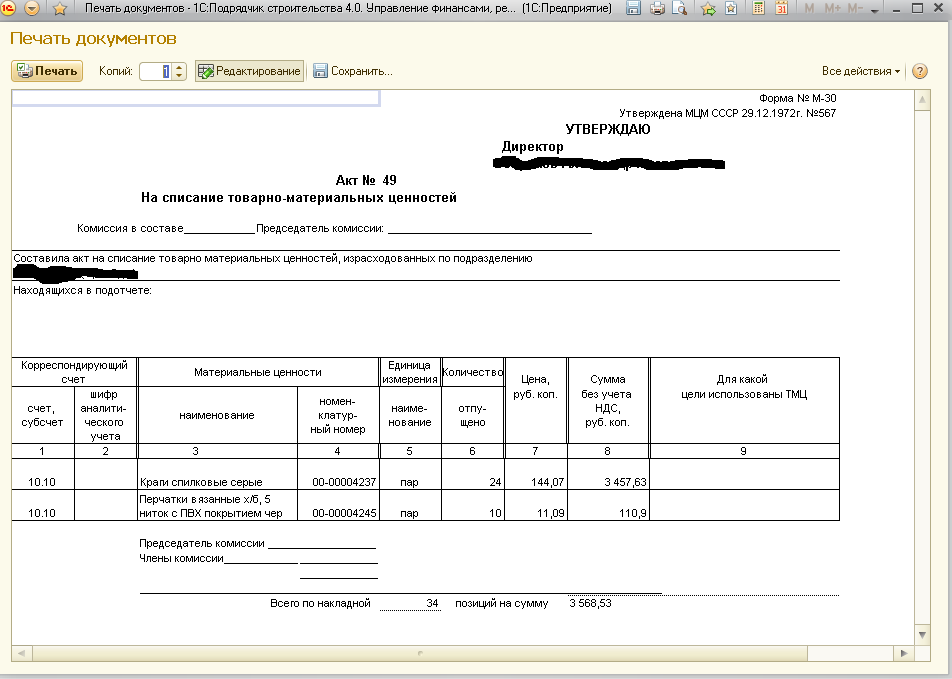Viewport: 952px width, 679px height.
Task: Open the main menu round arrow button
Action: [x=32, y=9]
